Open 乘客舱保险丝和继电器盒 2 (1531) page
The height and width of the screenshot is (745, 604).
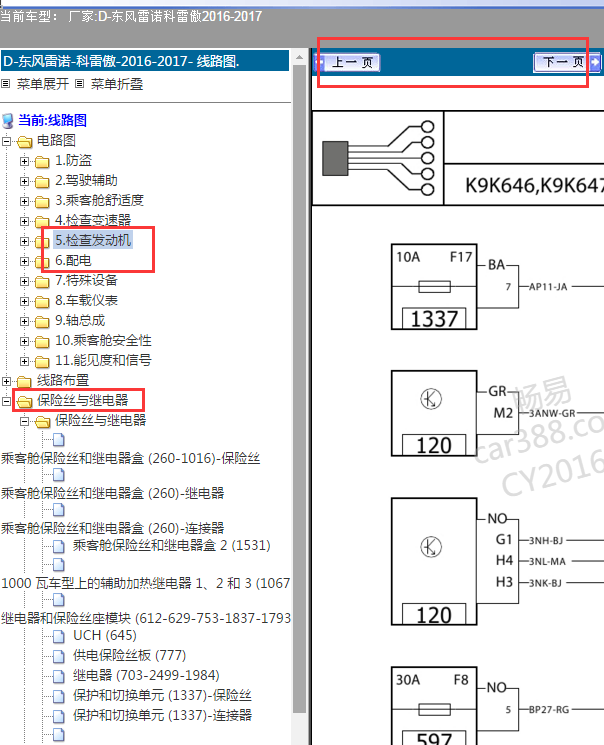[x=172, y=545]
